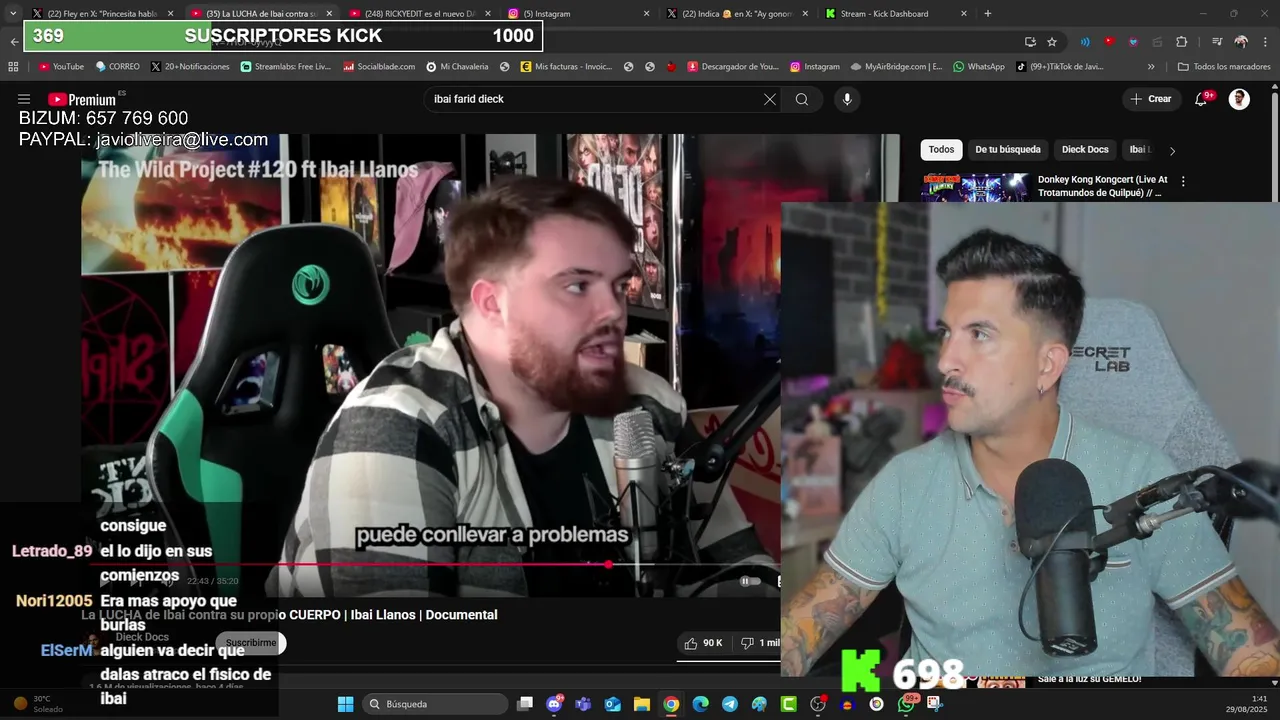Open Outlook from taskbar
This screenshot has height=720, width=1280.
point(612,704)
